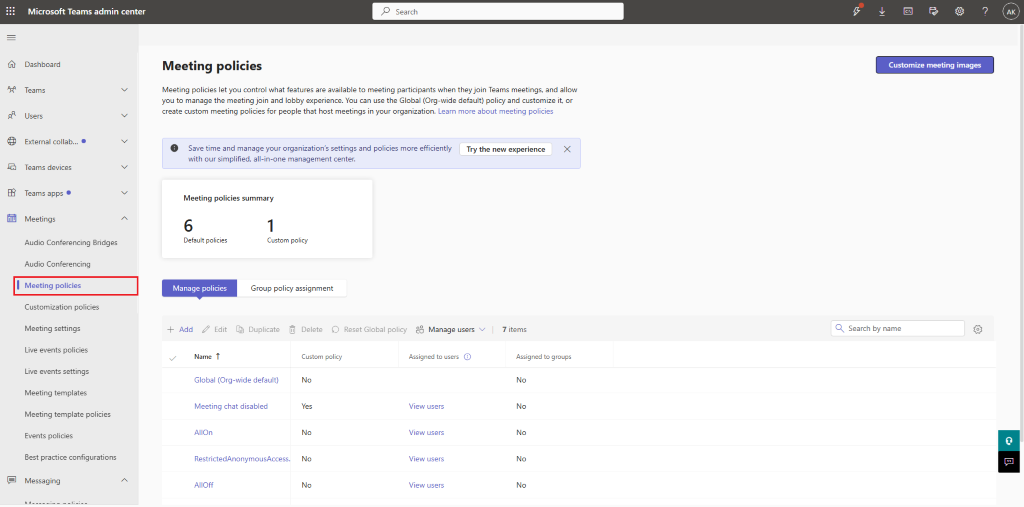Click the Messaging chat icon in sidebar
The width and height of the screenshot is (1024, 507).
[11, 480]
